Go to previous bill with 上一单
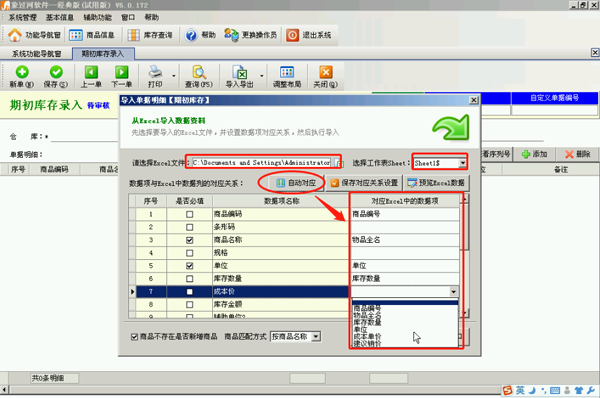 (x=91, y=77)
